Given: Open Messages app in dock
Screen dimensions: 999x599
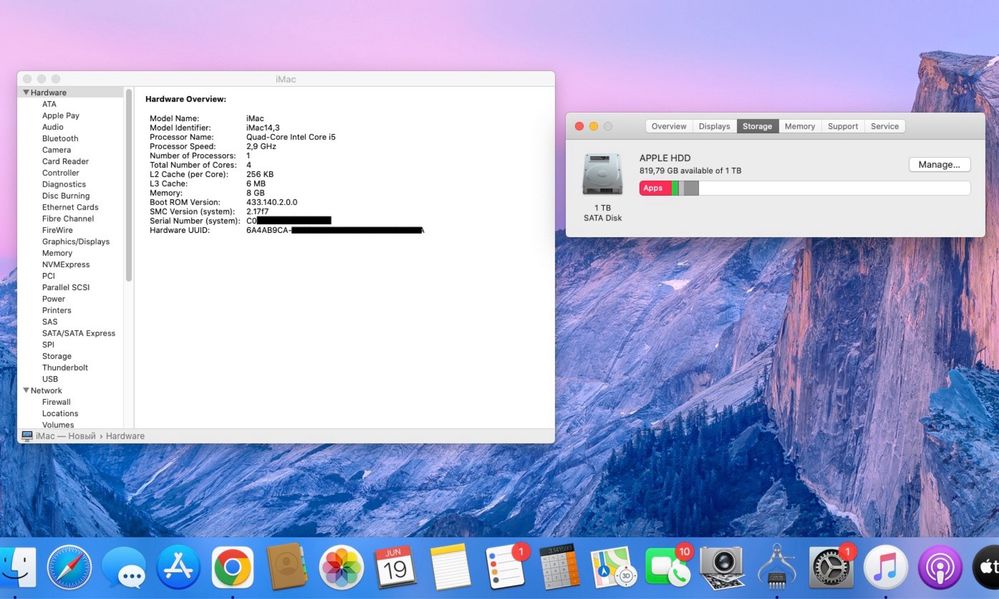Looking at the screenshot, I should (124, 567).
